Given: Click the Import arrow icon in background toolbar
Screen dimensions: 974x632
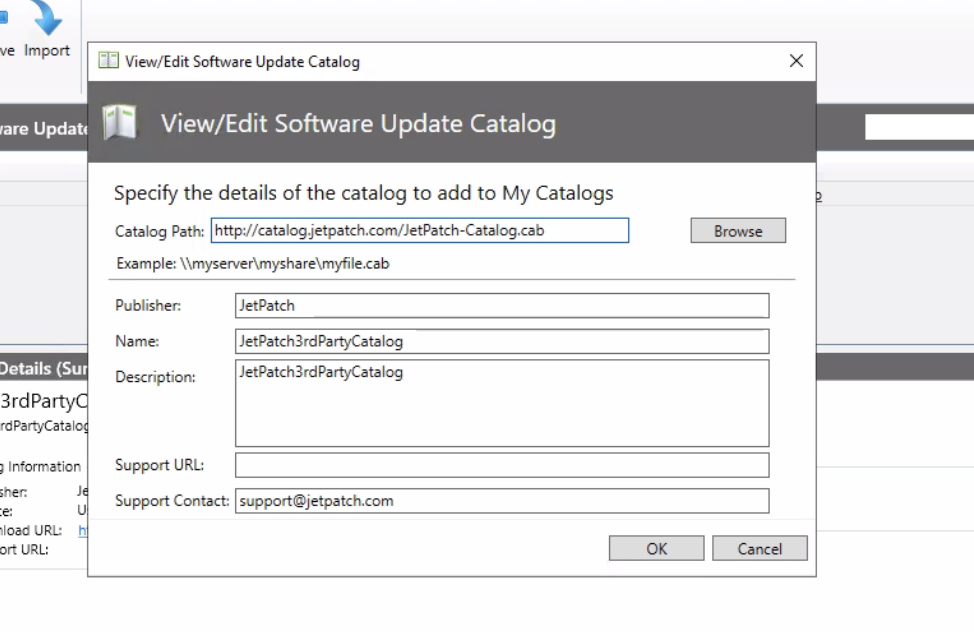Looking at the screenshot, I should (x=47, y=18).
